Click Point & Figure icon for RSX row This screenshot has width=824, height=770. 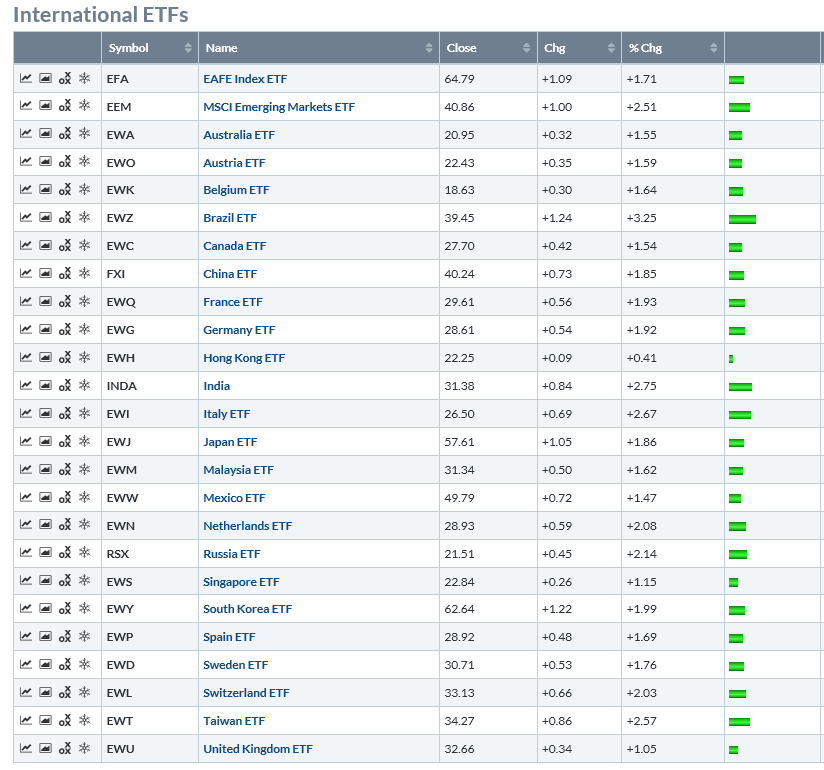point(65,553)
